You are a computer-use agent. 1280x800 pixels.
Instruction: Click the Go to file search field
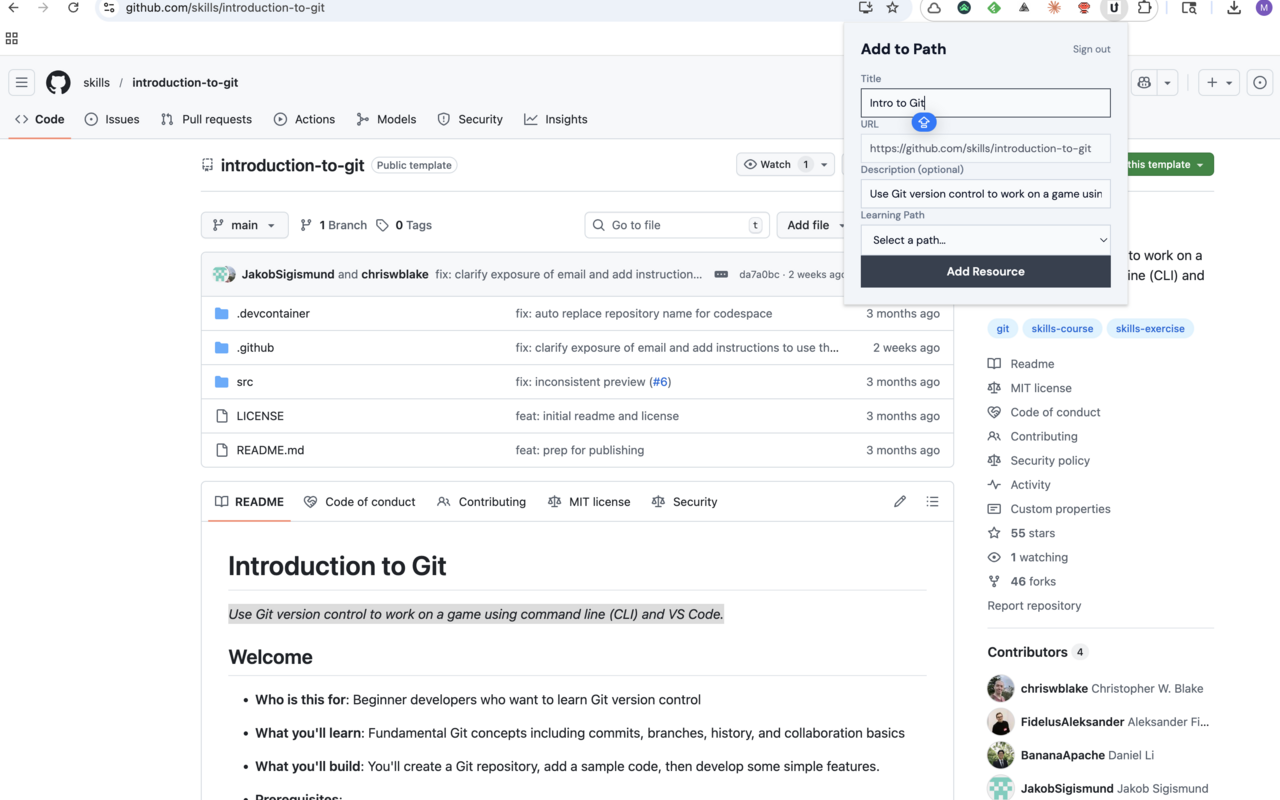[x=675, y=225]
